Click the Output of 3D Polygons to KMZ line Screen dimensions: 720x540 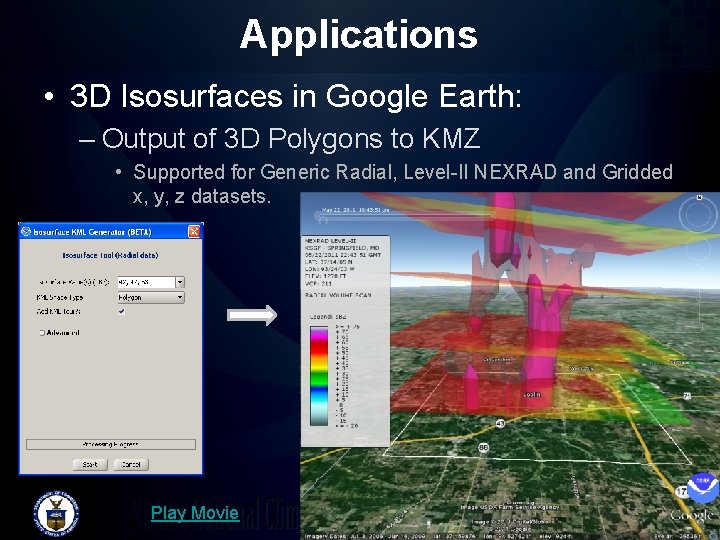(x=291, y=138)
